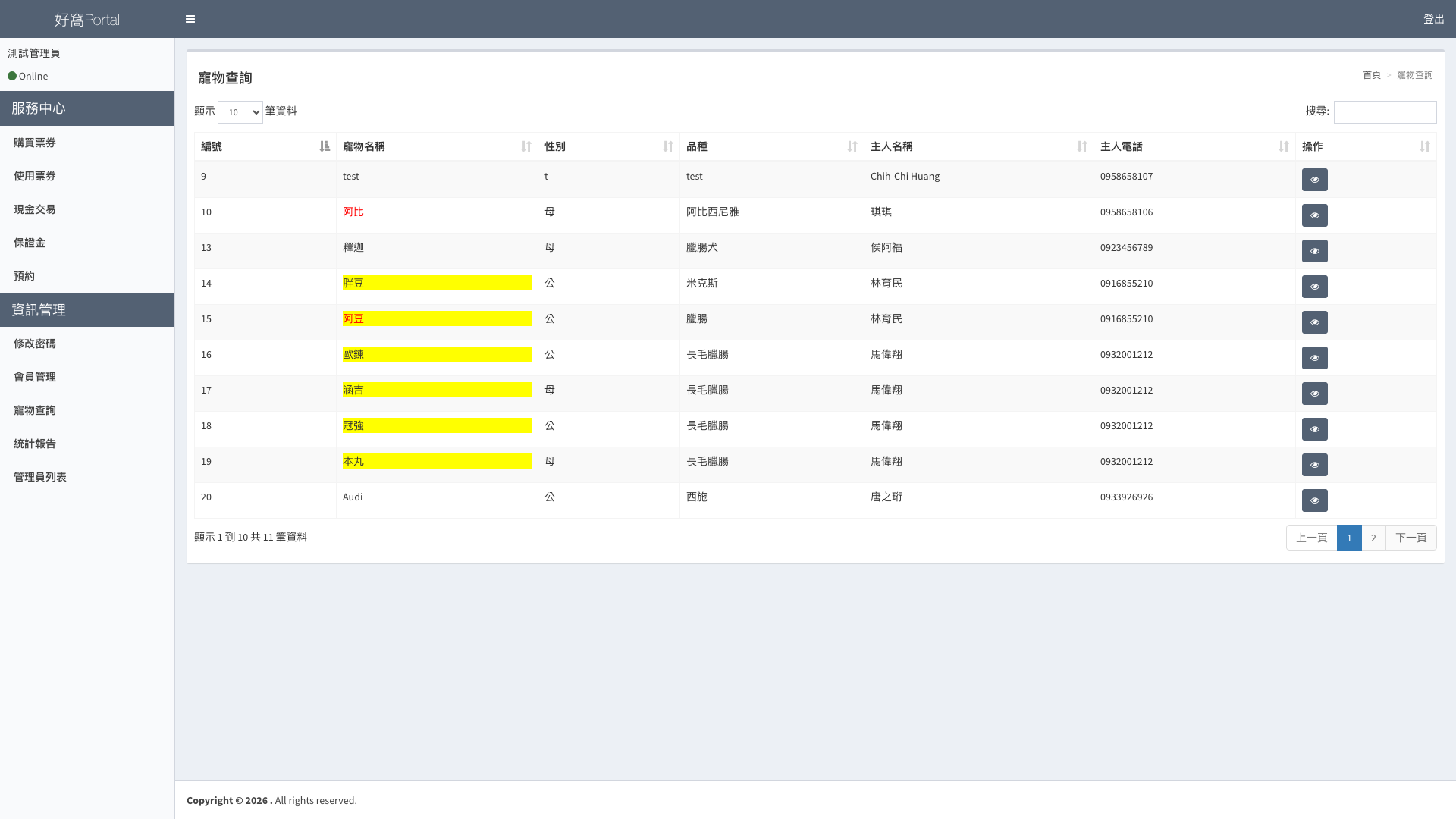Toggle the sidebar hamburger menu
1456x819 pixels.
190,19
